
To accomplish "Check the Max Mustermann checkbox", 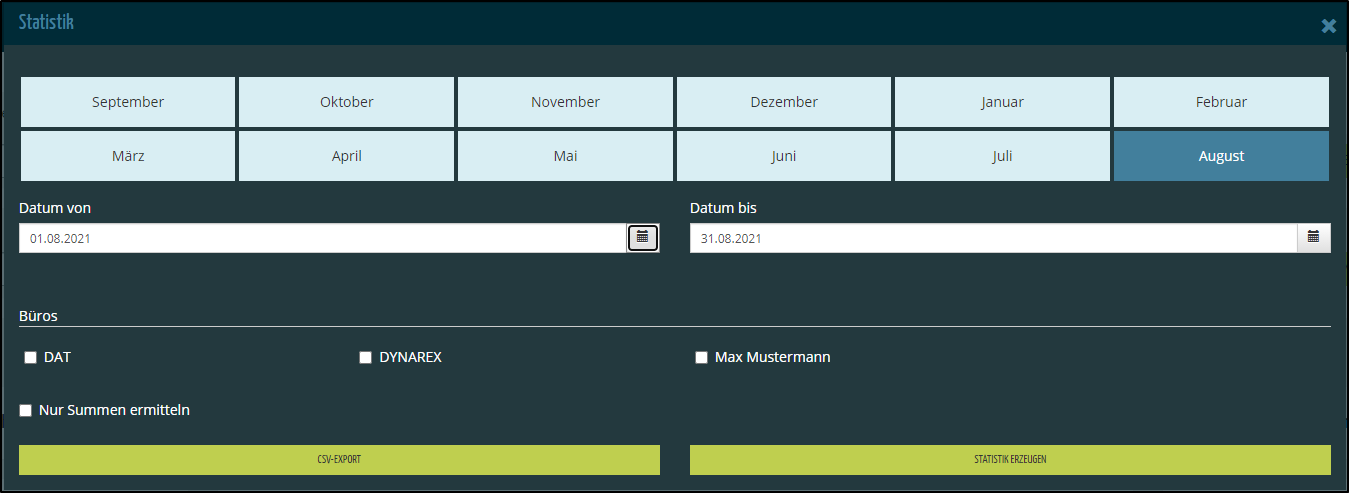I will pyautogui.click(x=701, y=358).
